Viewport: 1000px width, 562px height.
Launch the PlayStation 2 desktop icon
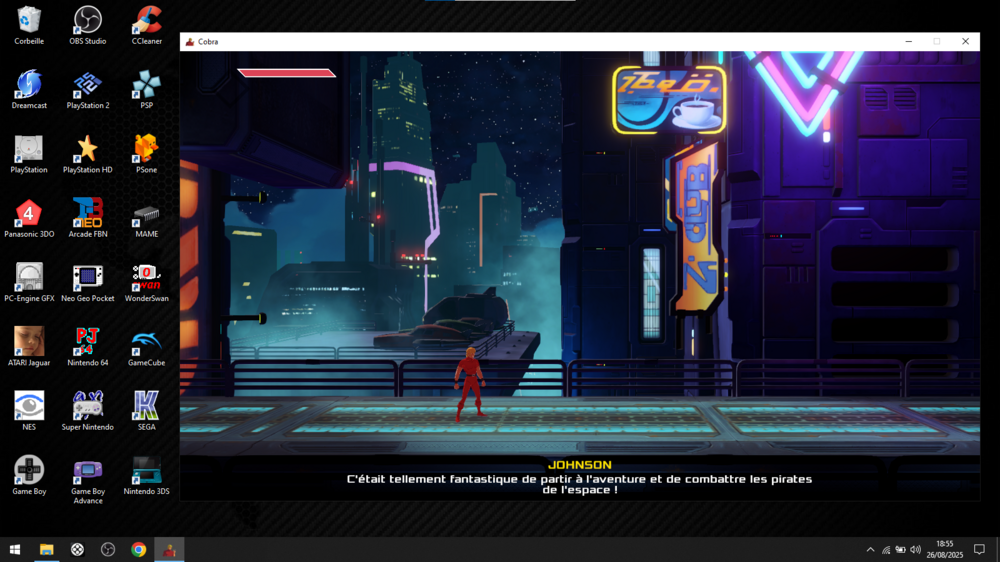point(88,85)
